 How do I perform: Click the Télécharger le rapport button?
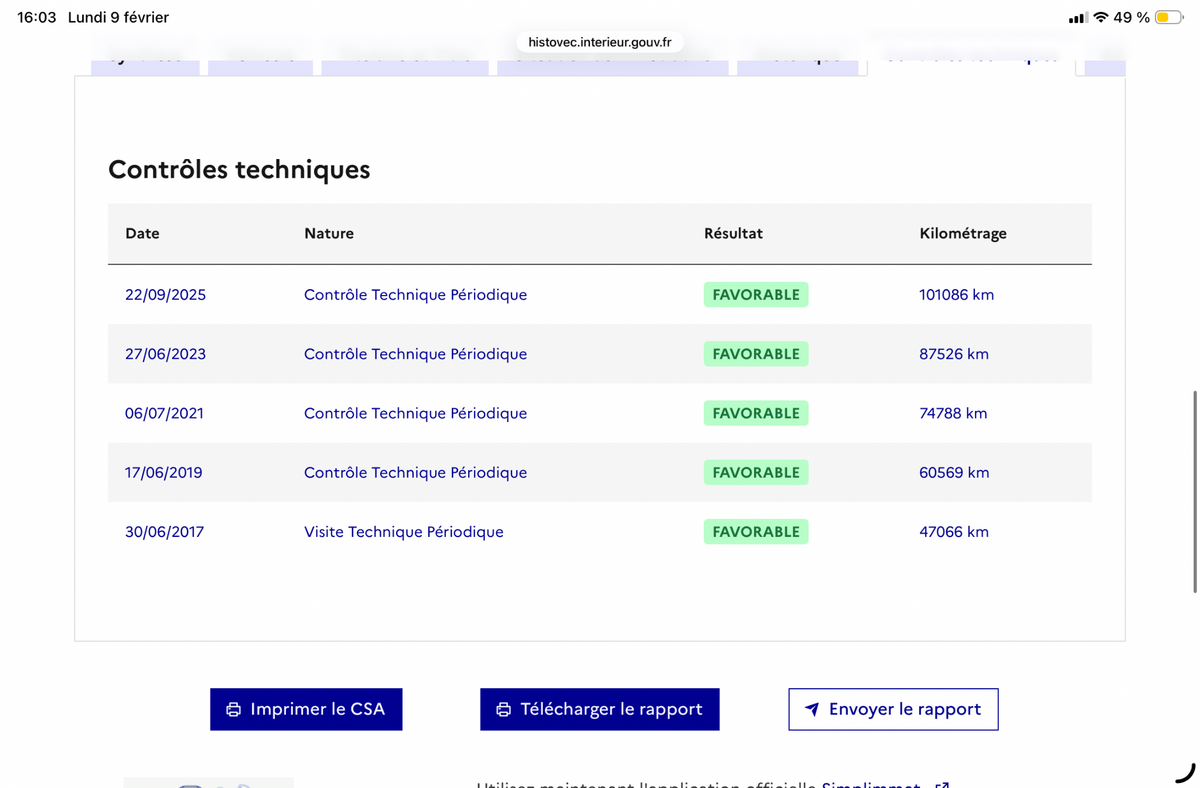(x=600, y=709)
